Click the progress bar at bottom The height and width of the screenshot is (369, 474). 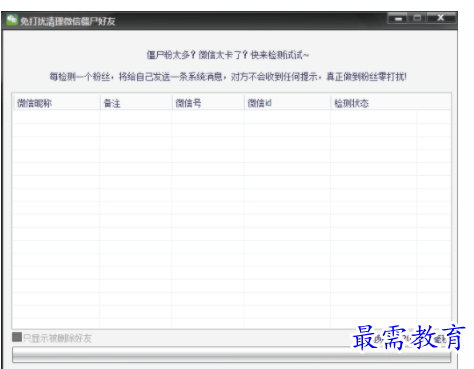pos(231,355)
